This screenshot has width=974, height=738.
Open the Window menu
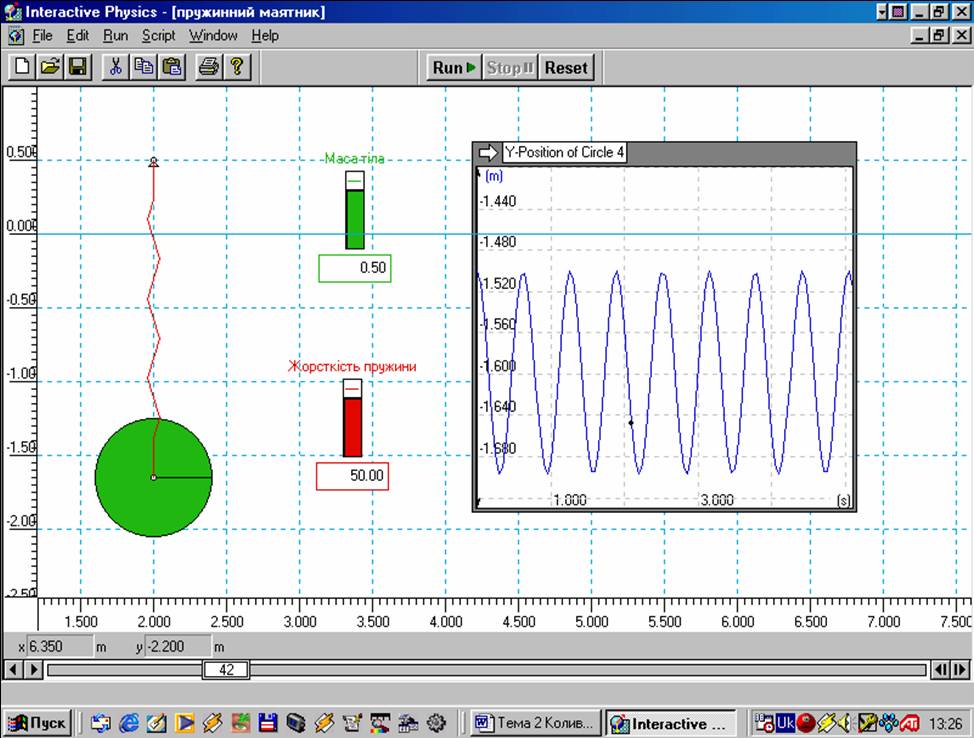tap(213, 36)
